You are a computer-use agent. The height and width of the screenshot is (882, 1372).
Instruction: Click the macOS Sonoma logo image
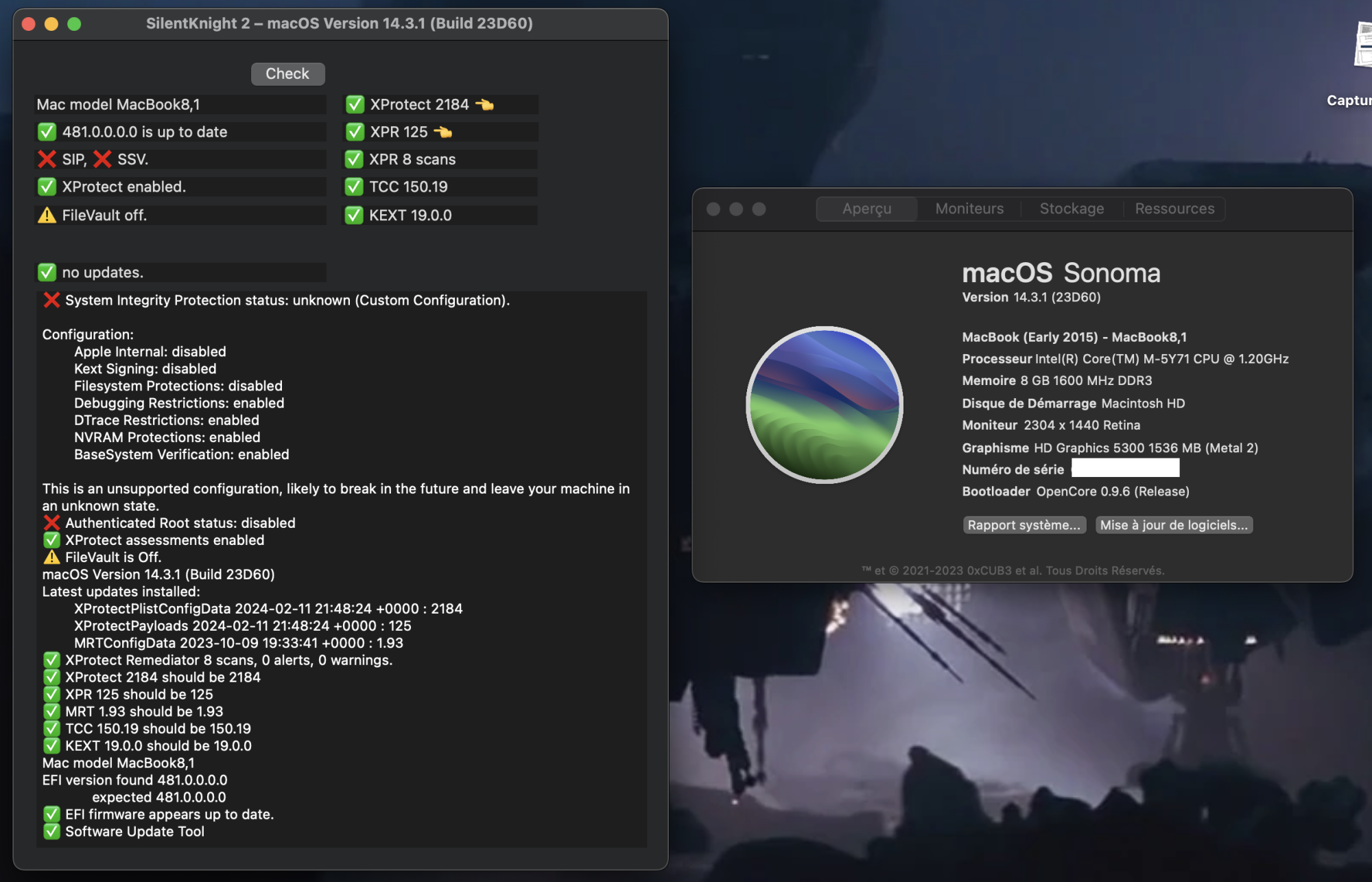coord(825,404)
